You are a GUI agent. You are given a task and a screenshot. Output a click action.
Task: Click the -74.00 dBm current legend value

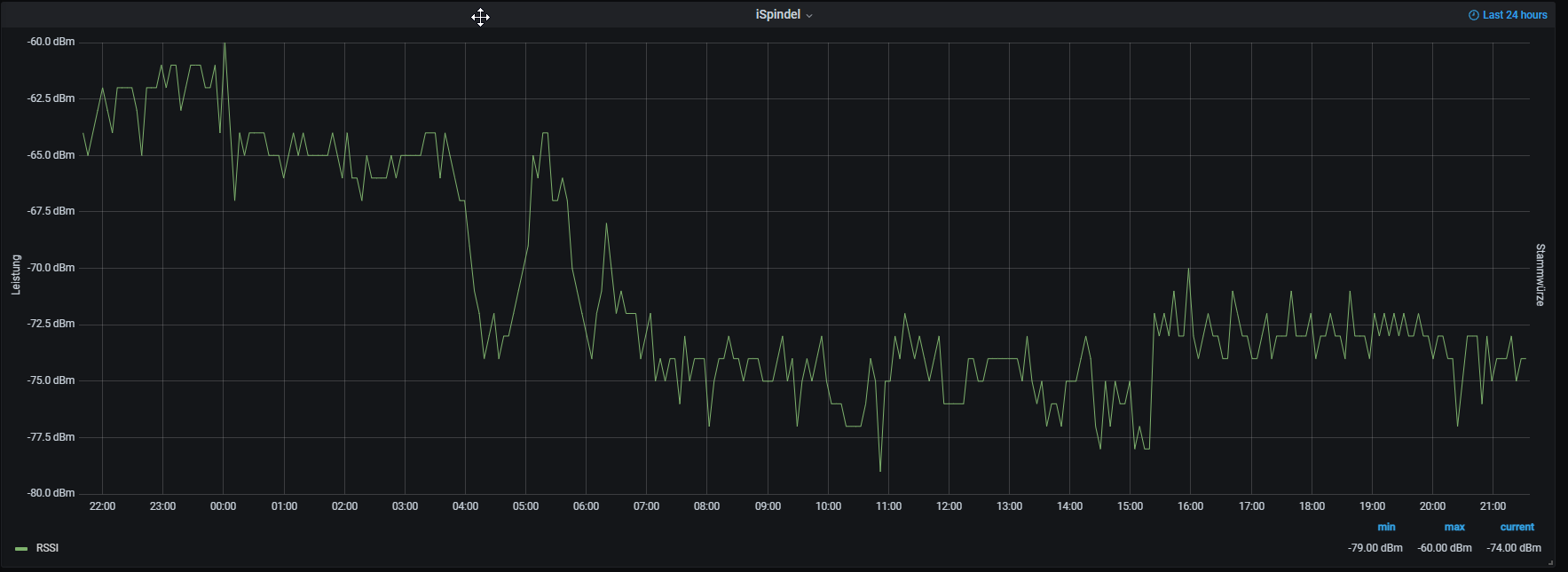click(x=1514, y=548)
